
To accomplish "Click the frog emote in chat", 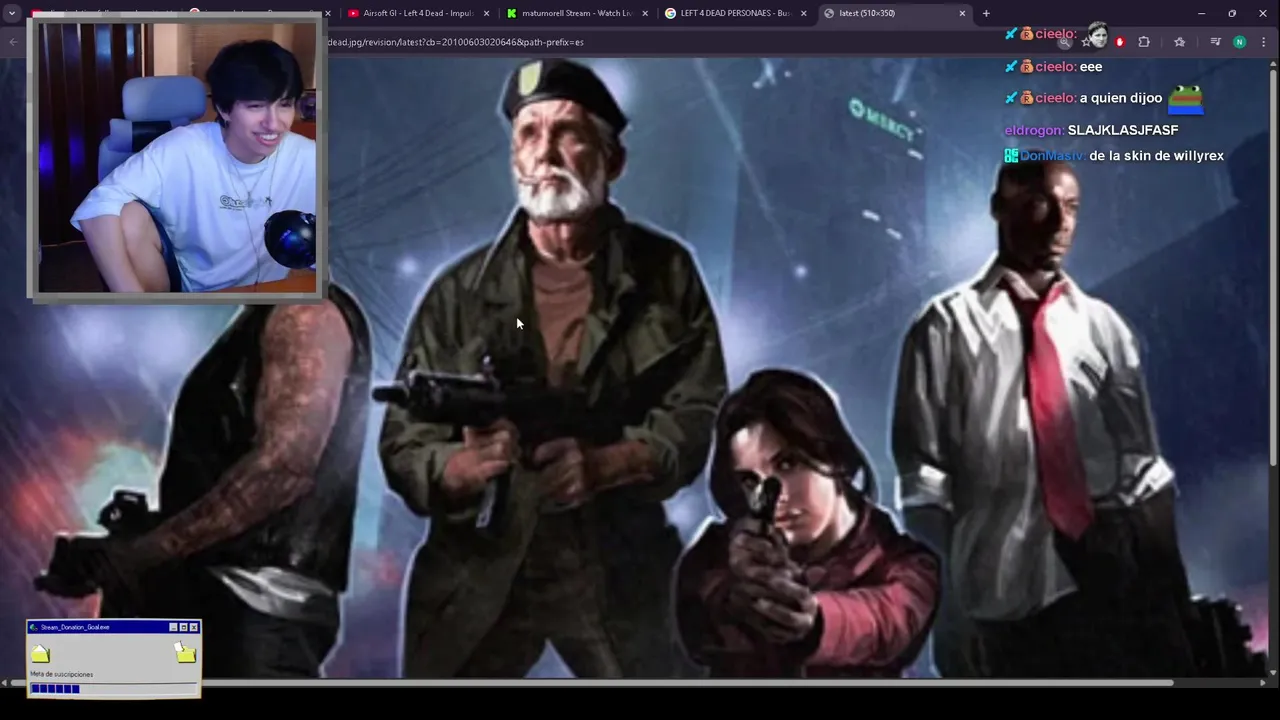I will (1186, 98).
